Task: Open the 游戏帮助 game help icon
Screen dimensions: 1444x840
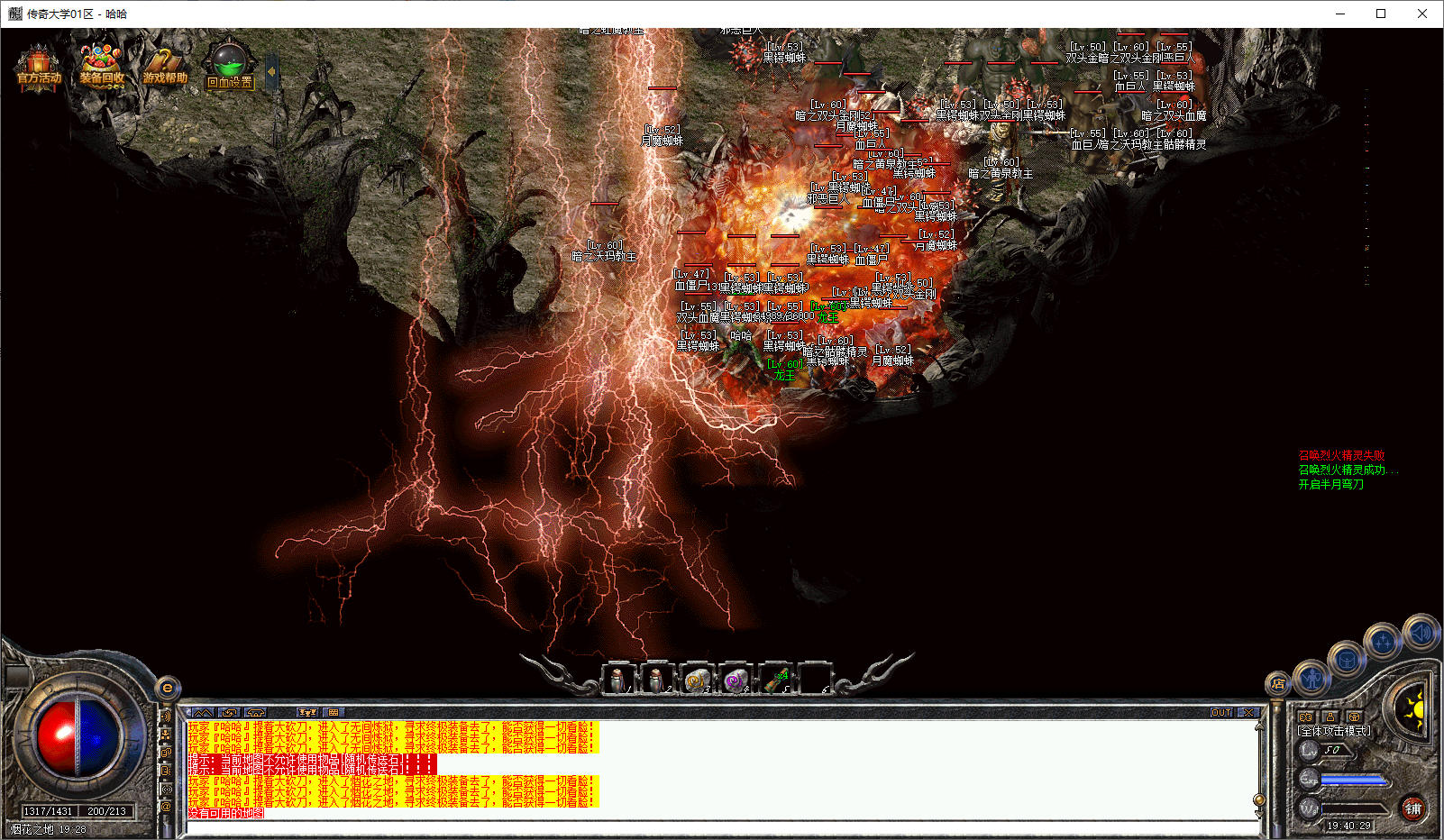Action: click(x=165, y=65)
